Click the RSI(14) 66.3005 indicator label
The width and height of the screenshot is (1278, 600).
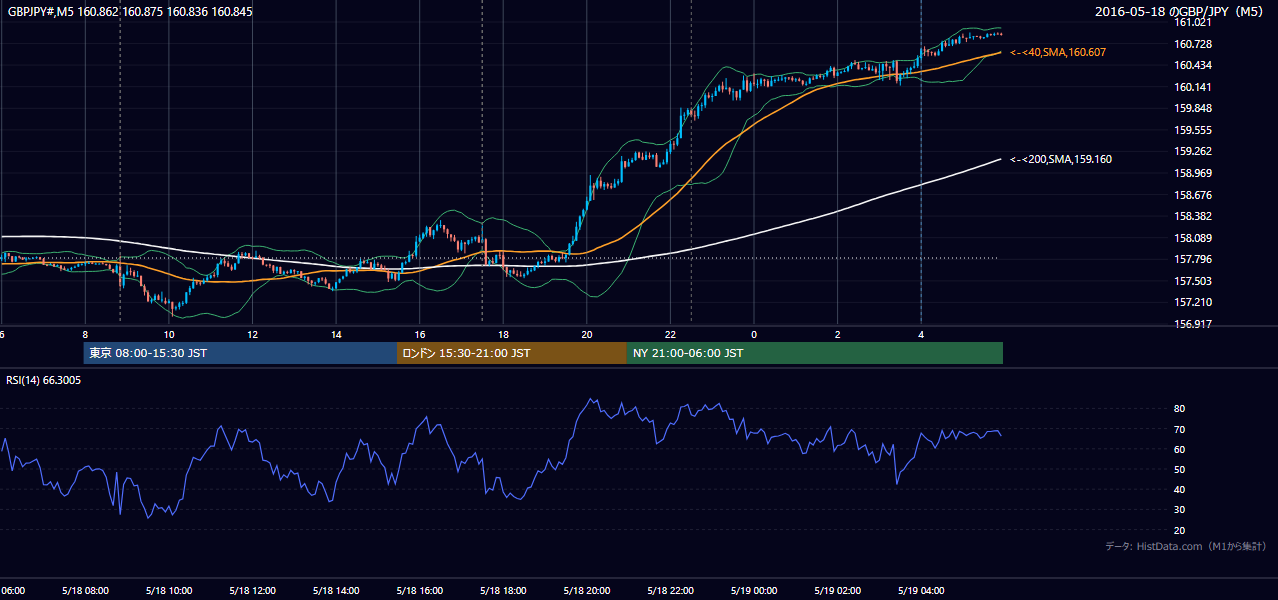(44, 380)
